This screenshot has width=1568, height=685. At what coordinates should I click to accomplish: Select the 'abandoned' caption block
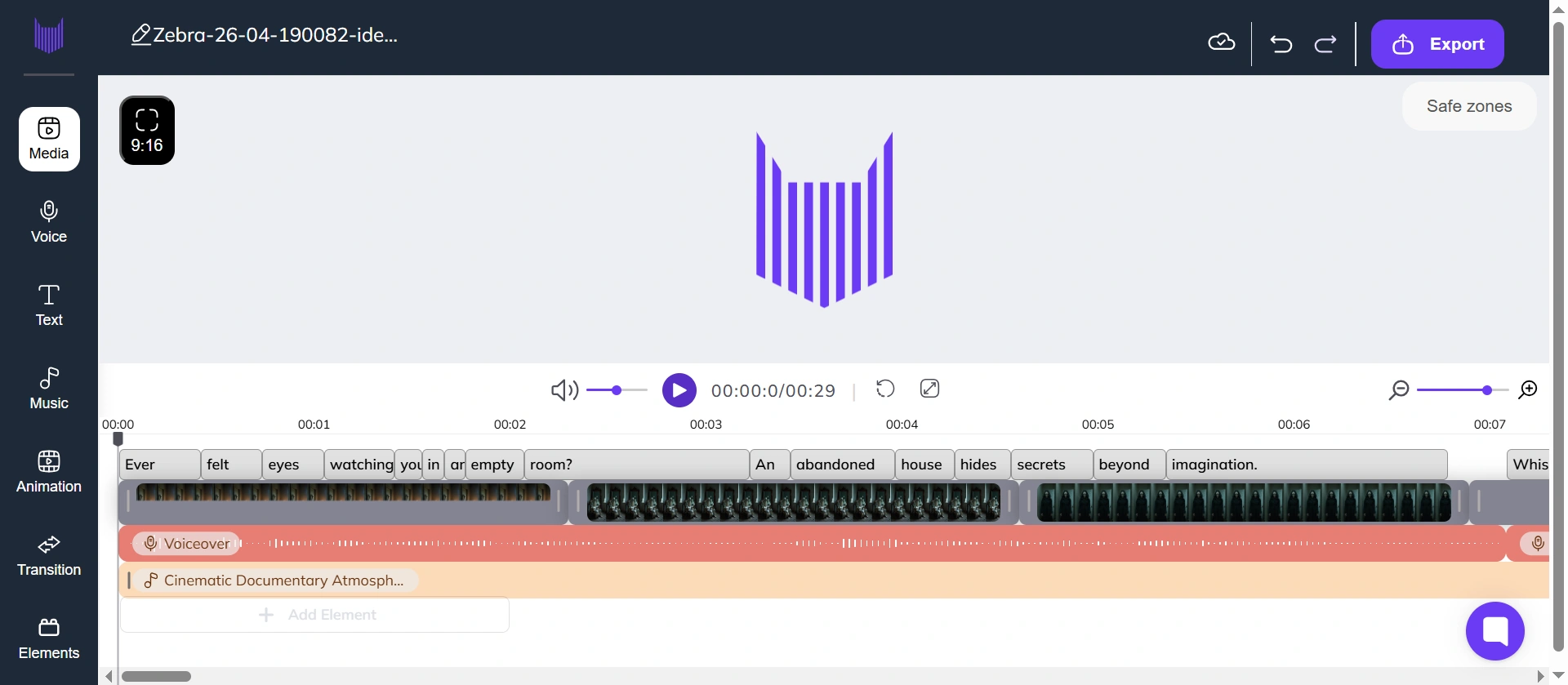[843, 465]
